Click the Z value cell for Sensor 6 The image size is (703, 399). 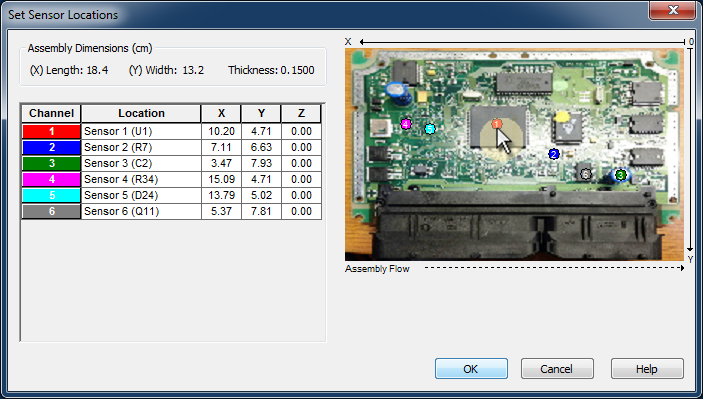point(301,211)
